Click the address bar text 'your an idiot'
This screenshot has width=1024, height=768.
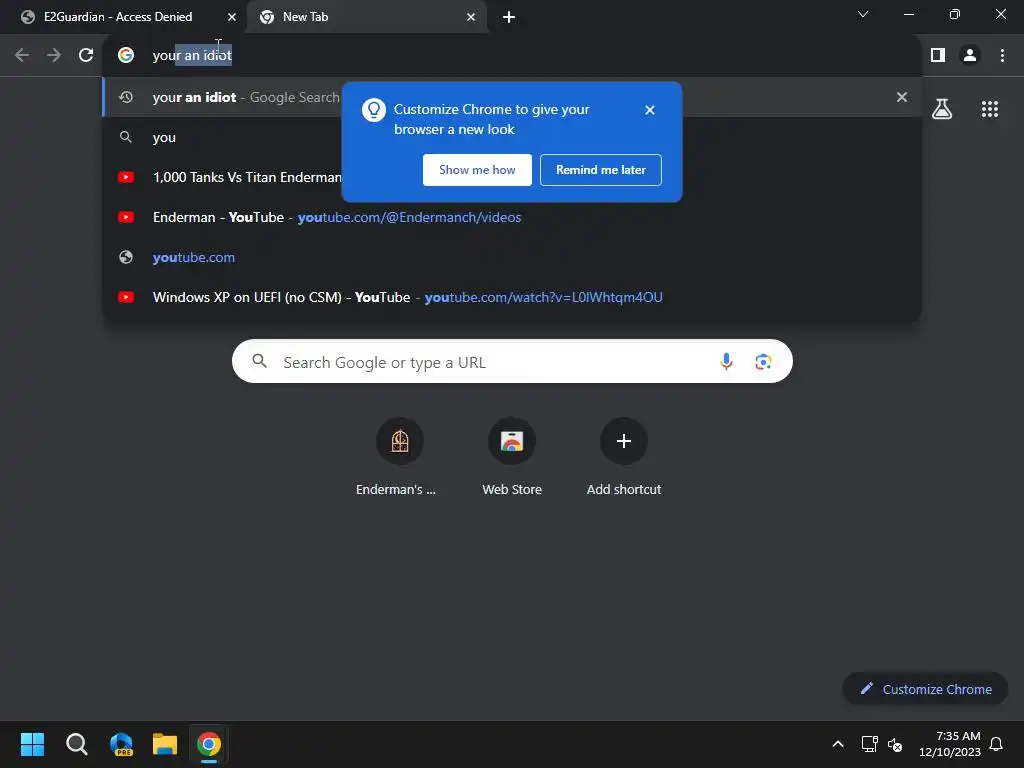192,56
